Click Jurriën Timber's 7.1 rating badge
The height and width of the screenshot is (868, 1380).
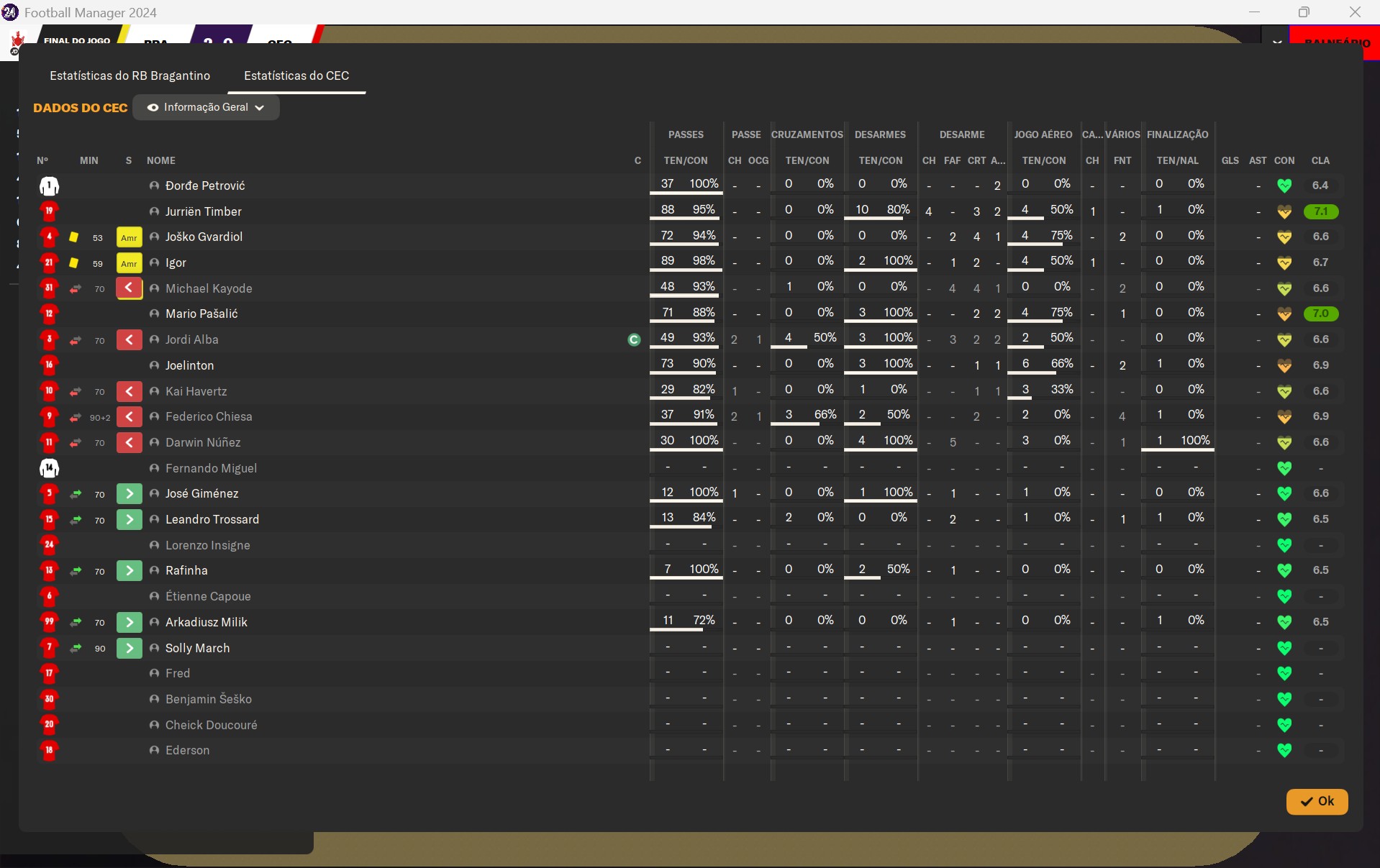1321,211
